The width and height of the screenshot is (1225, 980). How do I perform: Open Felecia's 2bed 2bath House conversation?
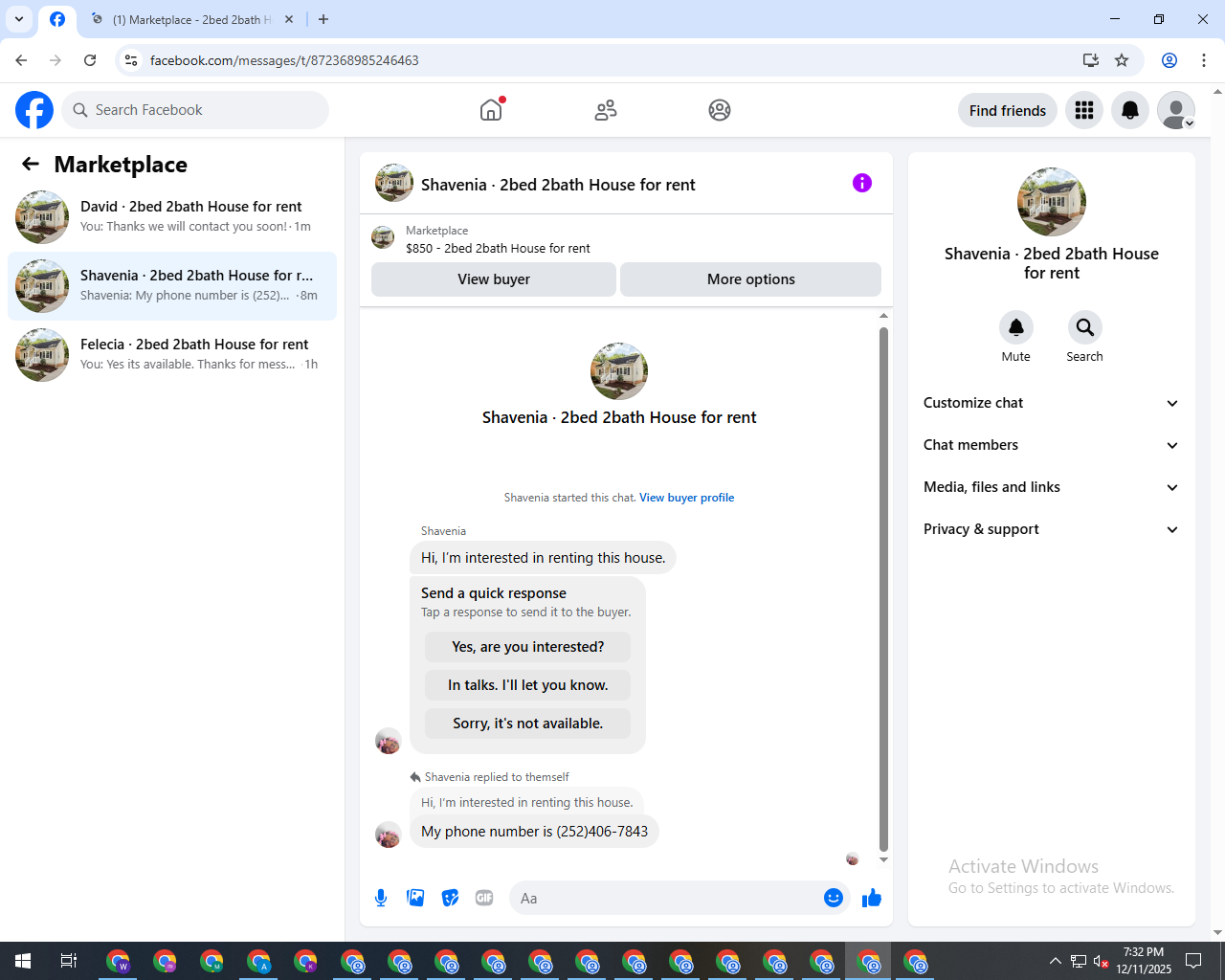point(172,355)
